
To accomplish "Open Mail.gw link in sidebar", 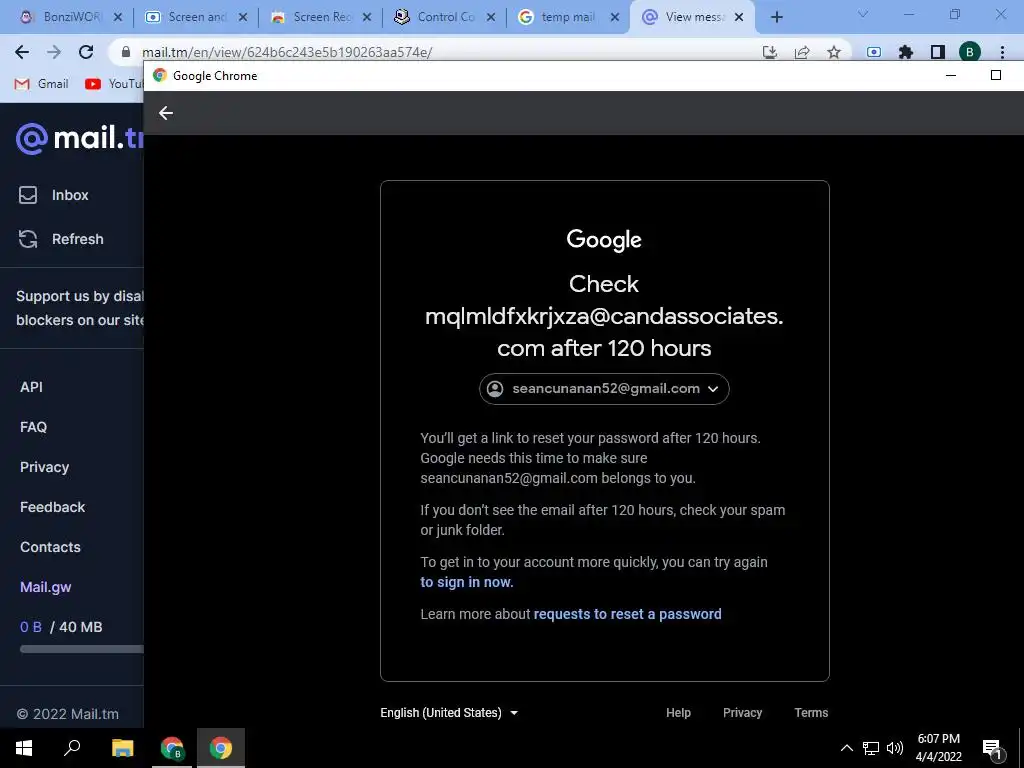I will point(46,586).
